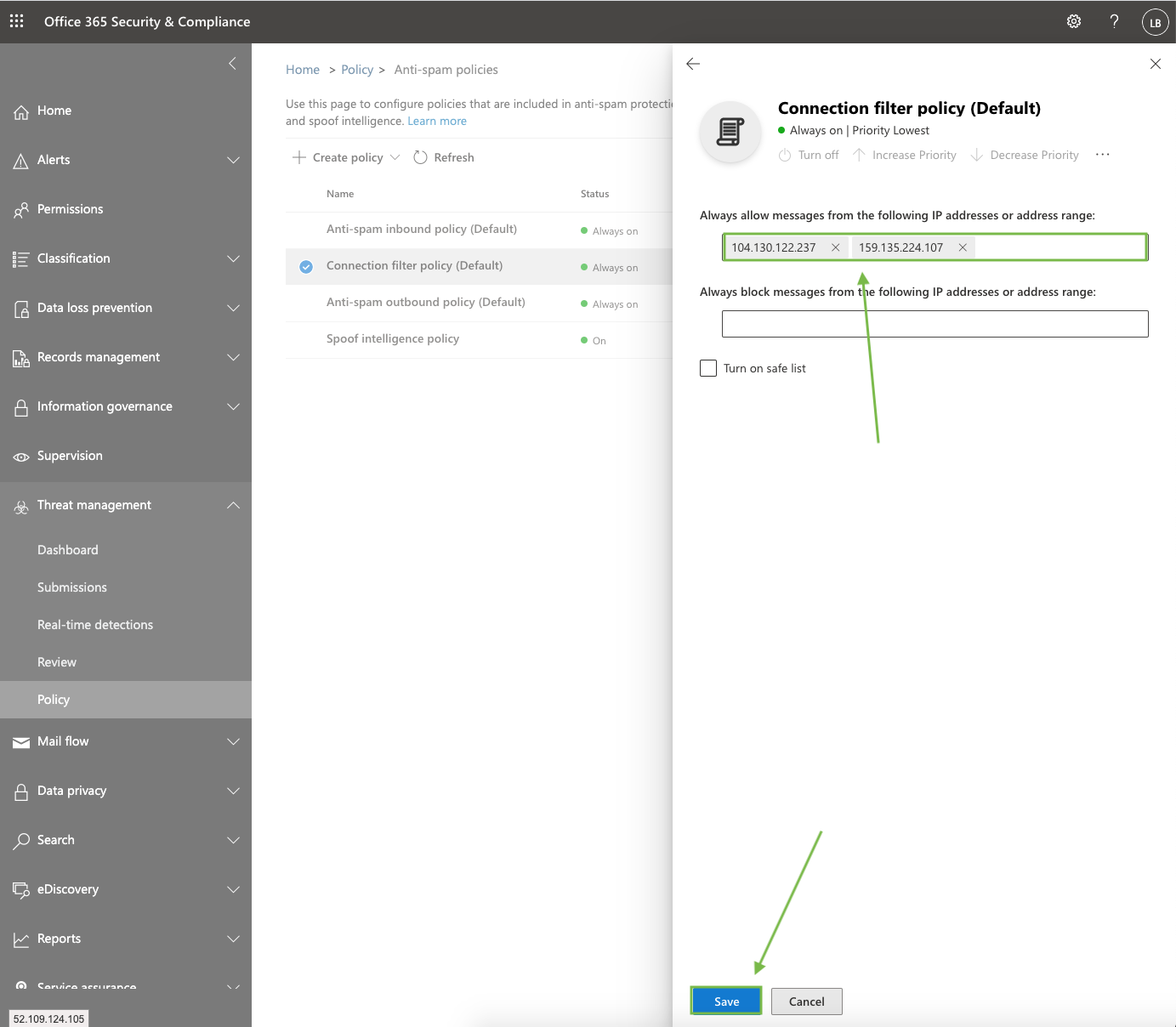Enable the Turn on safe list checkbox
Screen dimensions: 1176x1027
click(x=708, y=368)
